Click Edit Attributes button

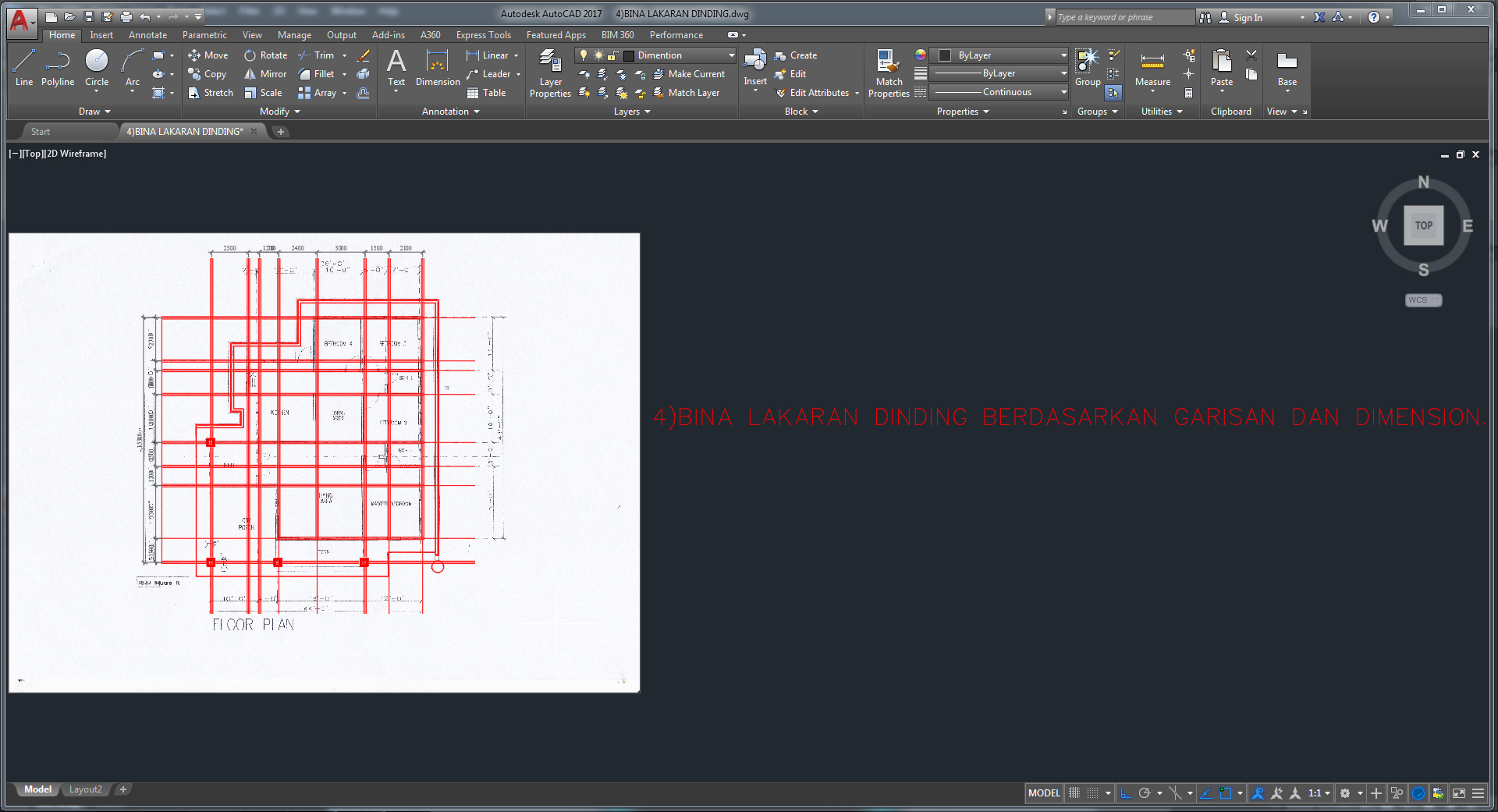point(812,93)
